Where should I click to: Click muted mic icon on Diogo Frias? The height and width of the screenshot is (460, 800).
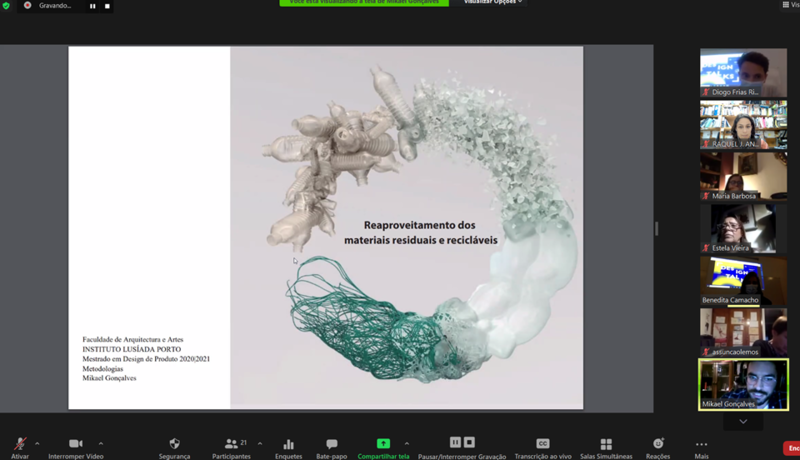(x=706, y=92)
